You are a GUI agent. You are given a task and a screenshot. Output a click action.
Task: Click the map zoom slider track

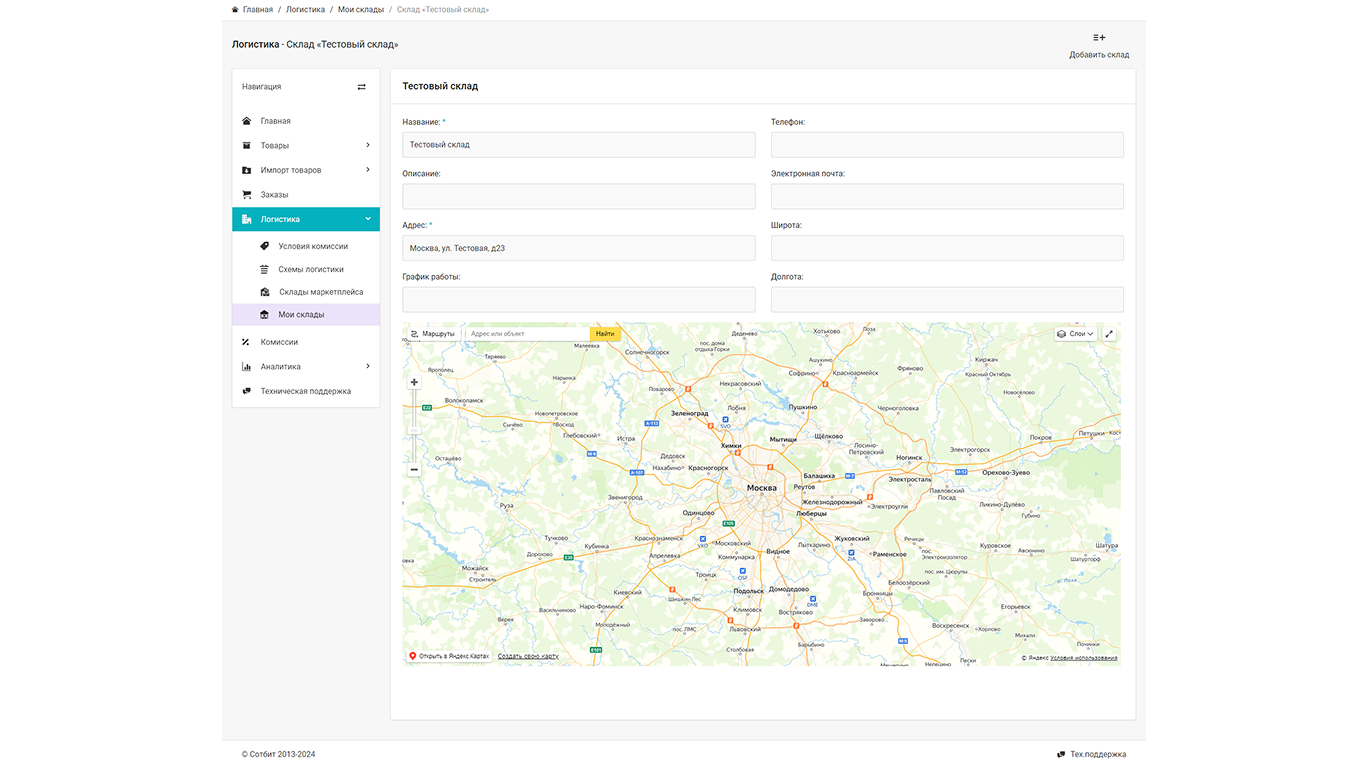414,425
